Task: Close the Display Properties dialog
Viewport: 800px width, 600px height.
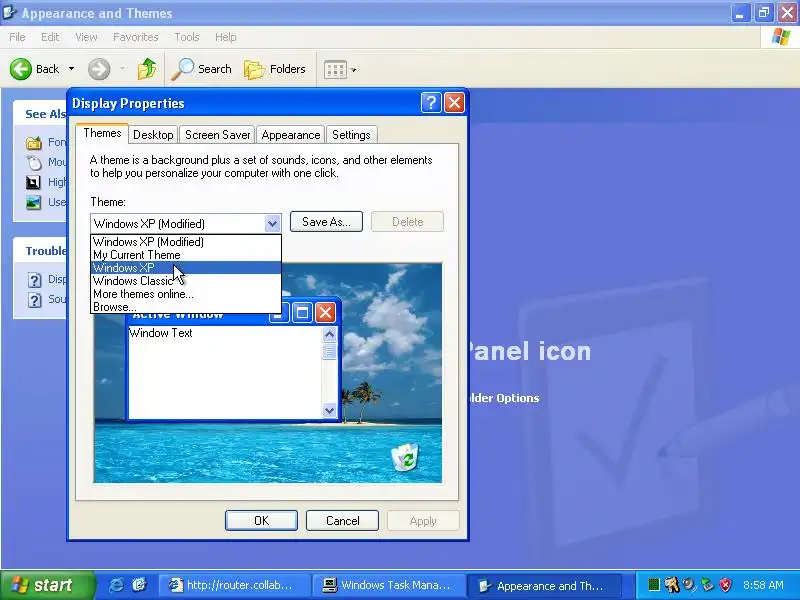Action: click(x=454, y=103)
